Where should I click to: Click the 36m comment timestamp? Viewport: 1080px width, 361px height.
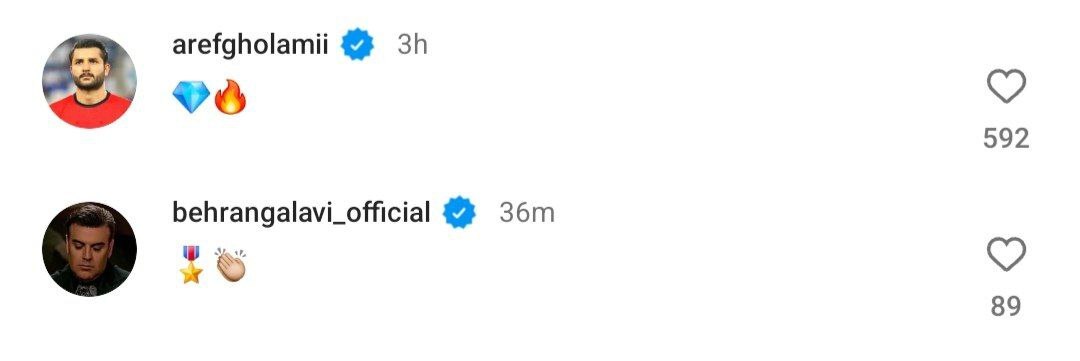[x=527, y=213]
